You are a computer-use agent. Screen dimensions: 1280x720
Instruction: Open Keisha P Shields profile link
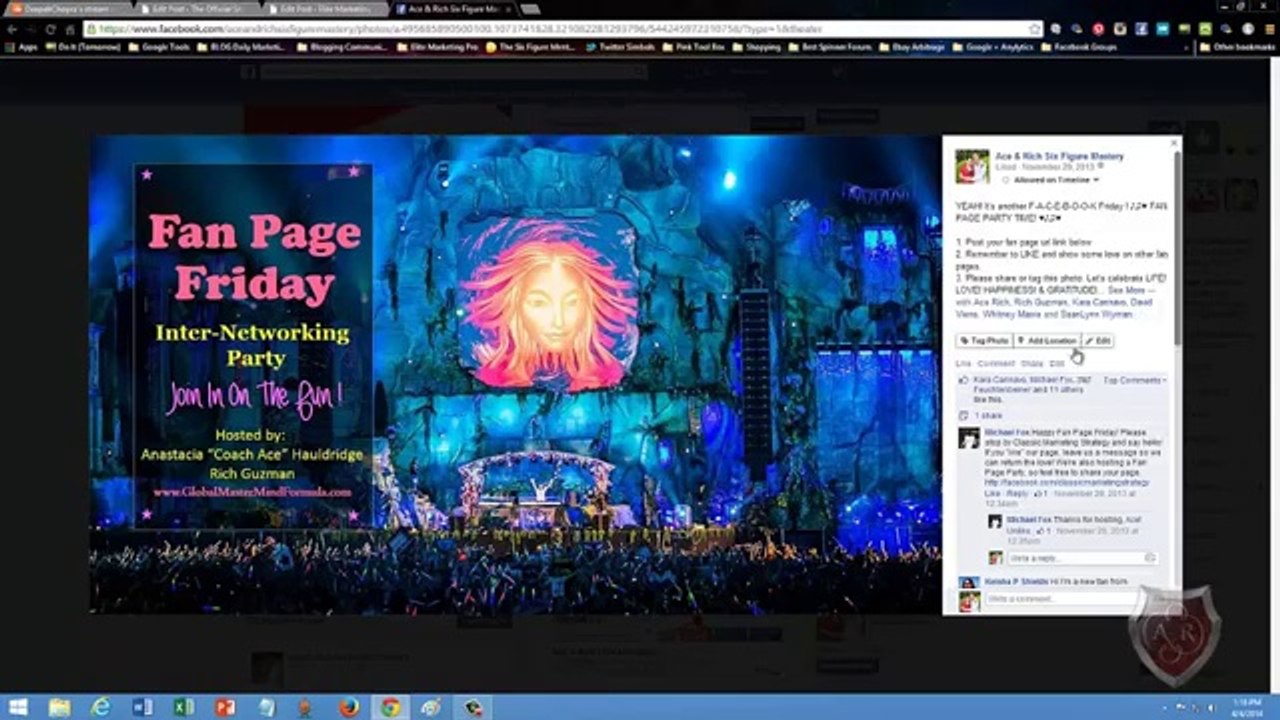tap(1016, 582)
